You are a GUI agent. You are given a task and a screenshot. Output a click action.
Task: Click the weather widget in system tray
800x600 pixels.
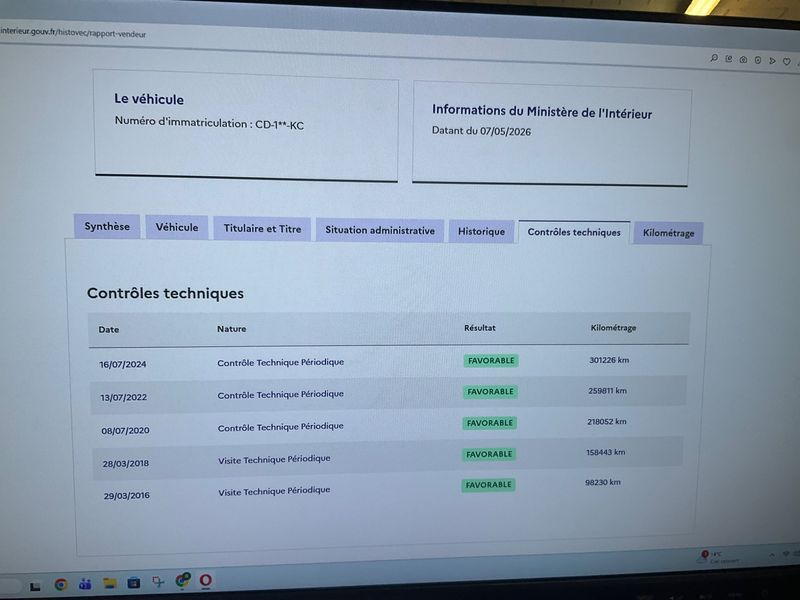click(x=718, y=557)
